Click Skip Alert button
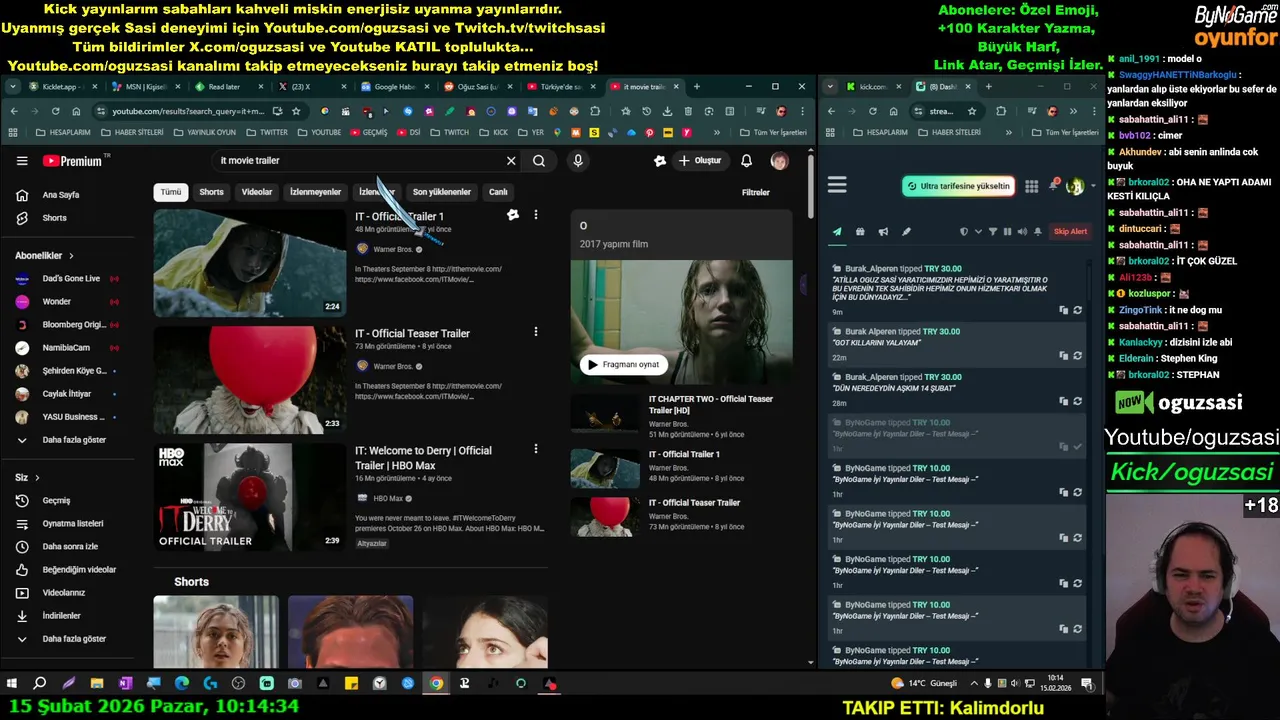This screenshot has height=720, width=1280. point(1070,232)
